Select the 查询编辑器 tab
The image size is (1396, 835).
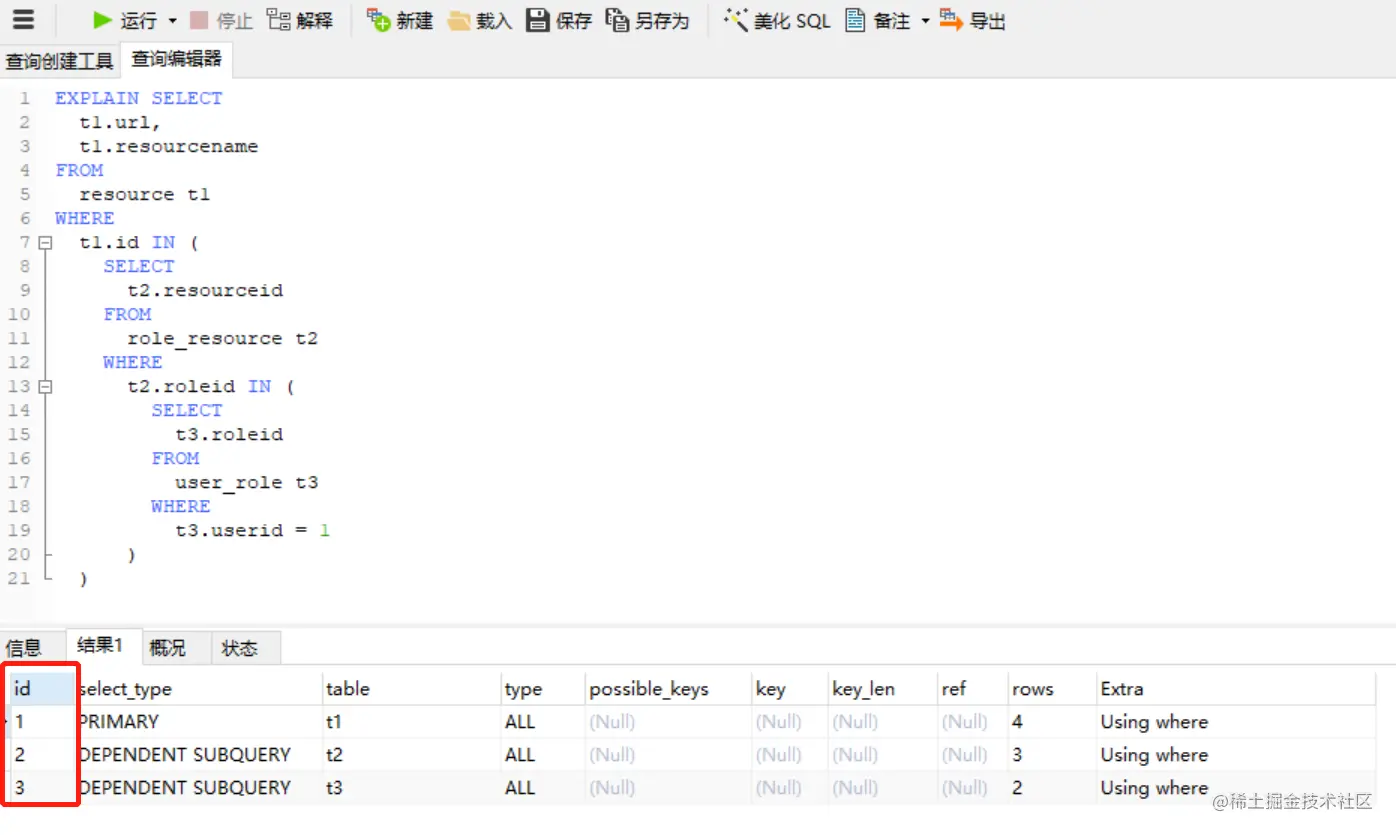pos(177,60)
